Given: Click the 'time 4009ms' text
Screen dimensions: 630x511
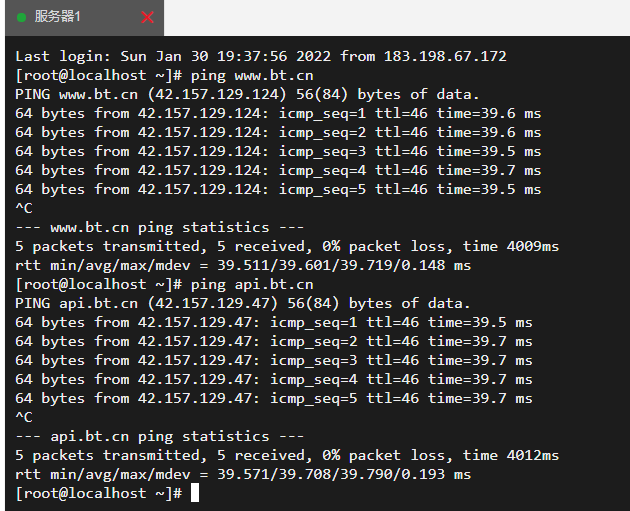Looking at the screenshot, I should 511,246.
